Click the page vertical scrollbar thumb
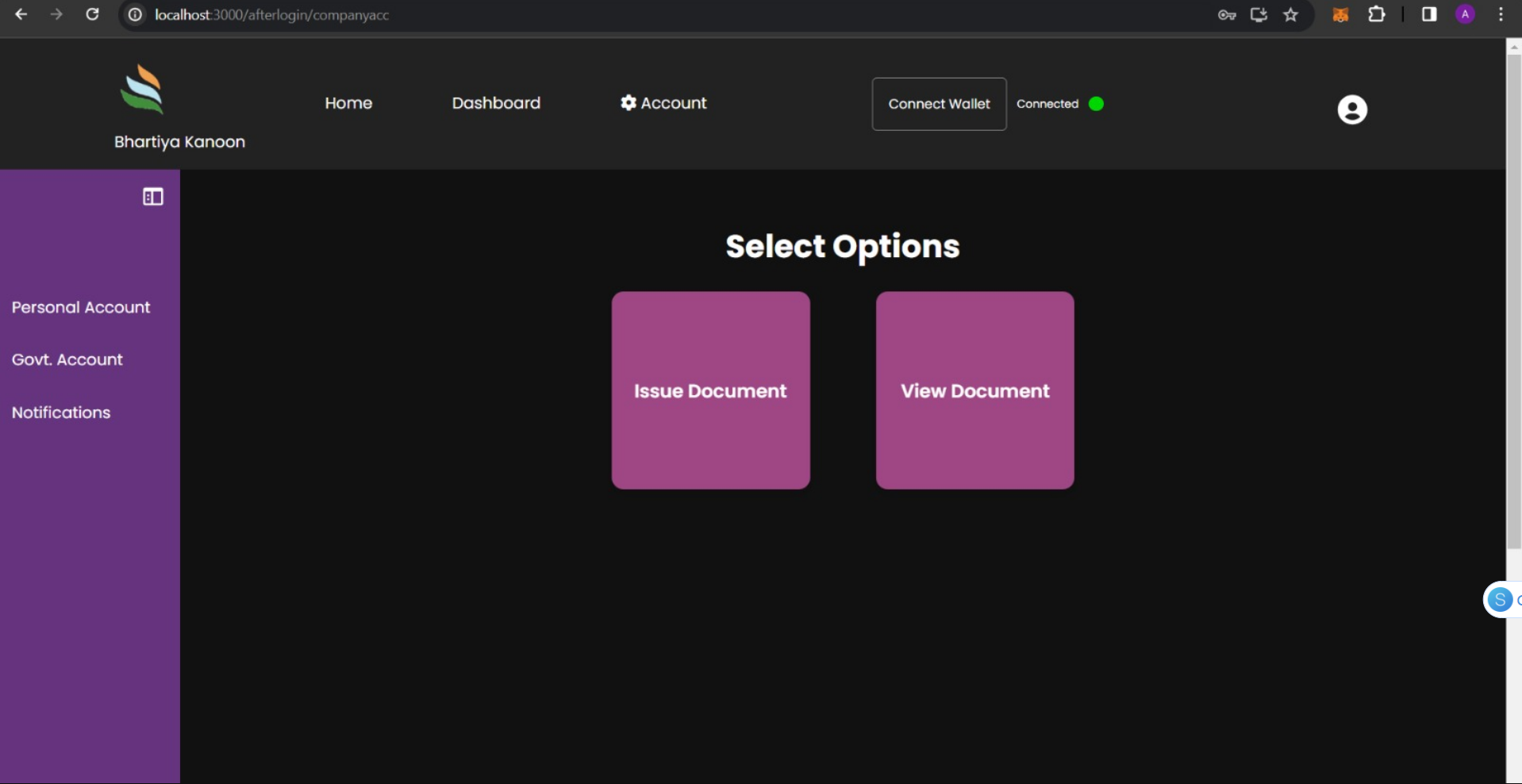Viewport: 1522px width, 784px height. pos(1513,302)
